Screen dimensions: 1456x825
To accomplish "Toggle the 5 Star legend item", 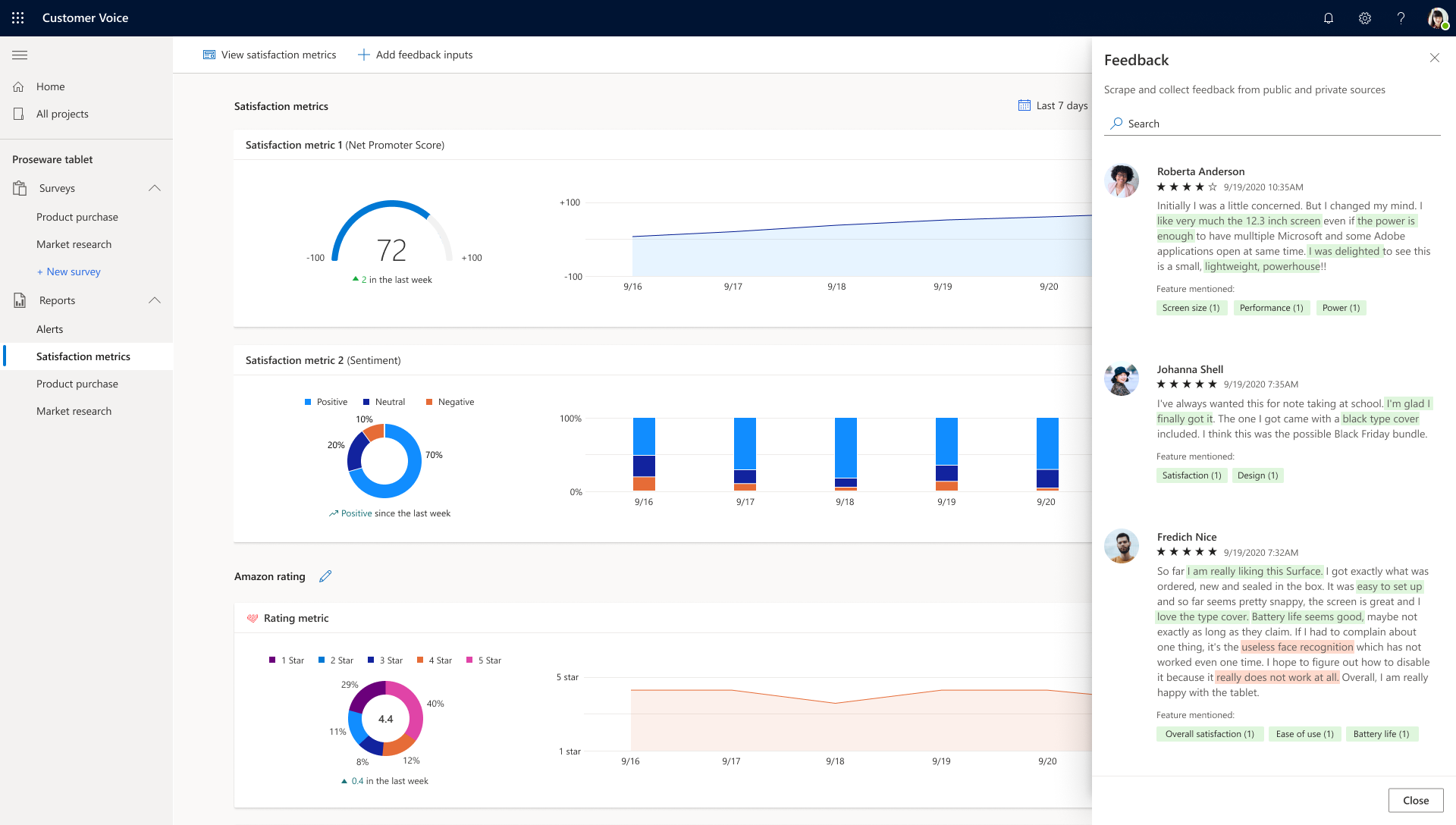I will tap(483, 660).
